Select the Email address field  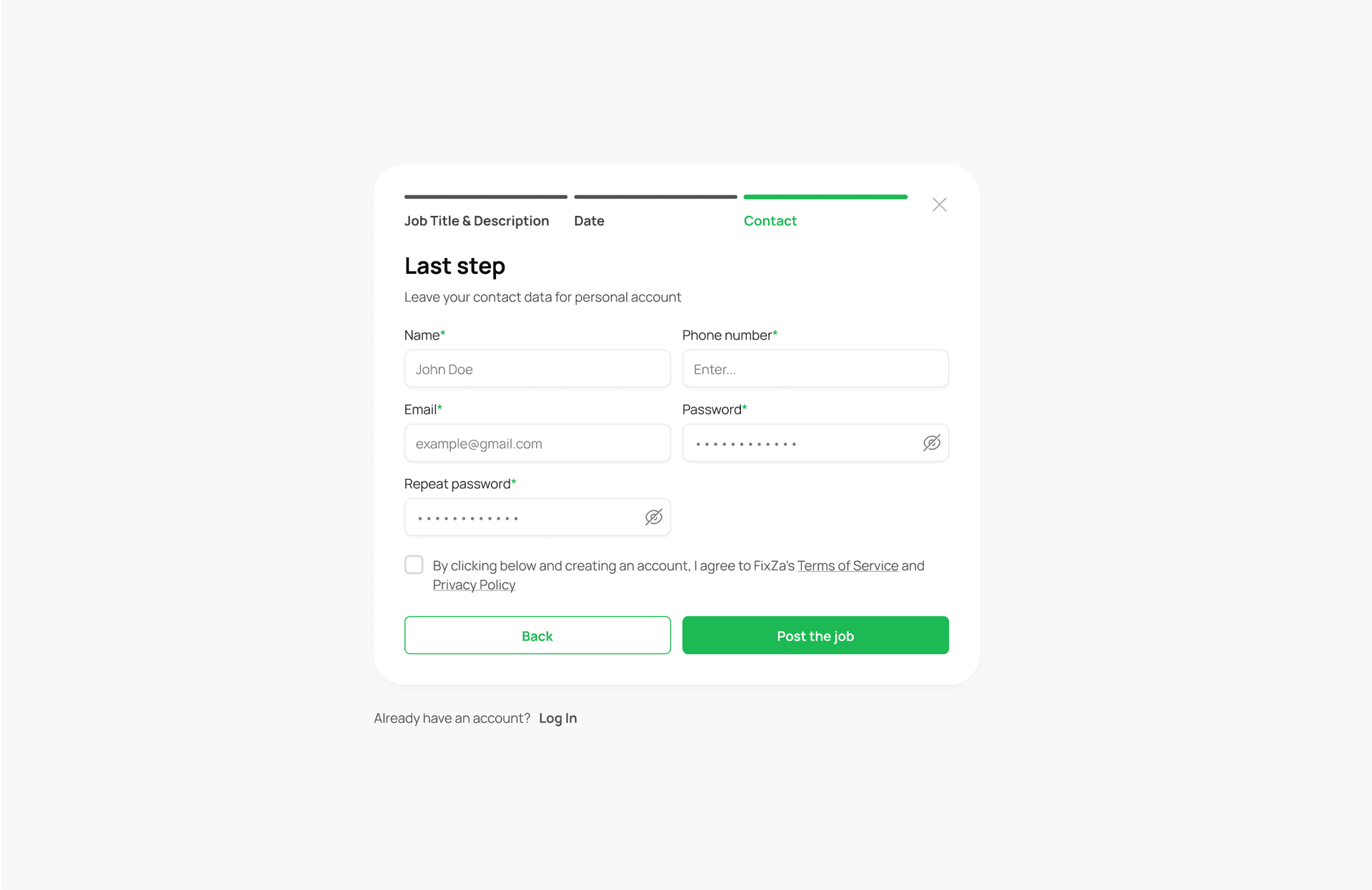(x=537, y=442)
